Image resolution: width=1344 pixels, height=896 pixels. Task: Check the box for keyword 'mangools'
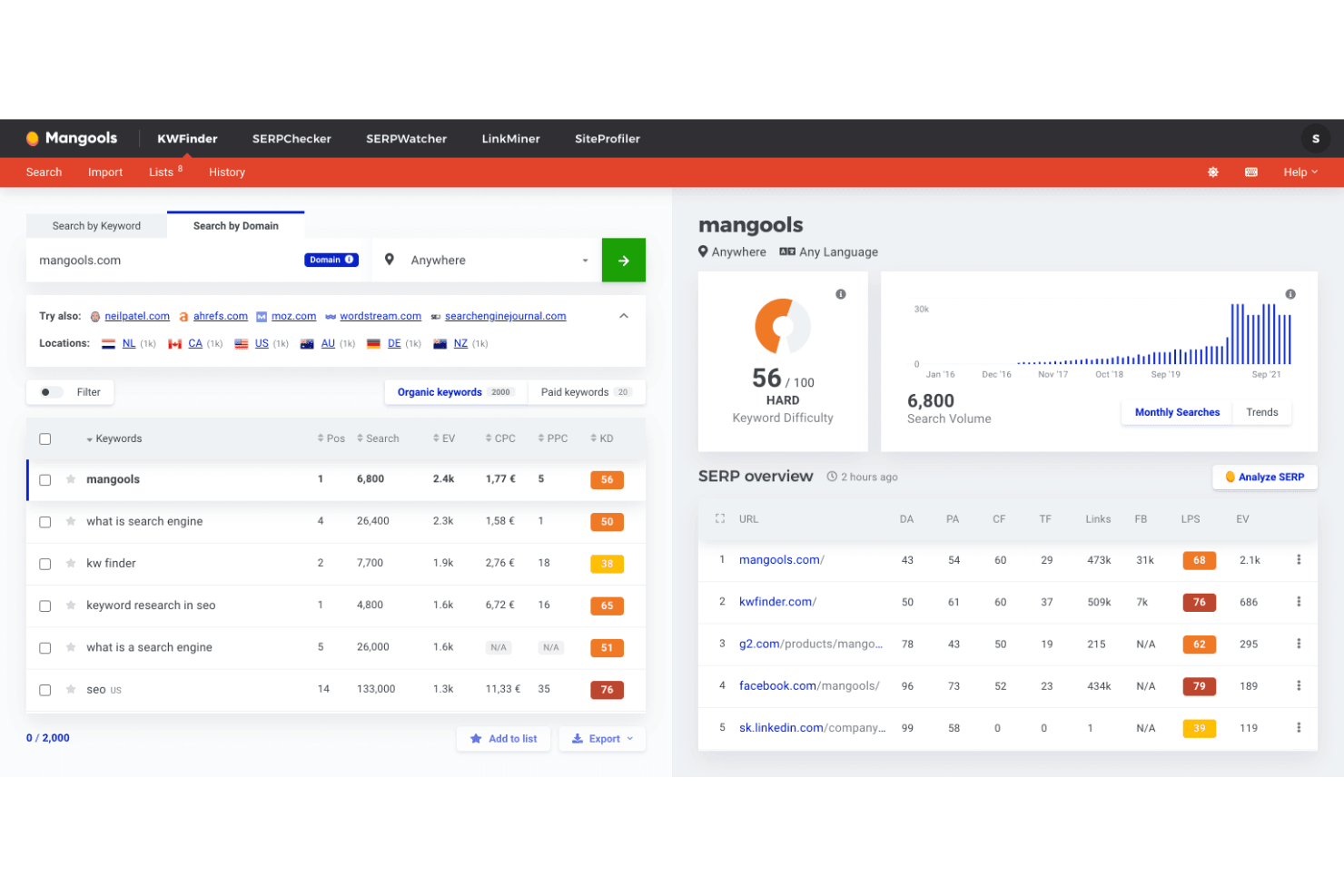(x=45, y=480)
